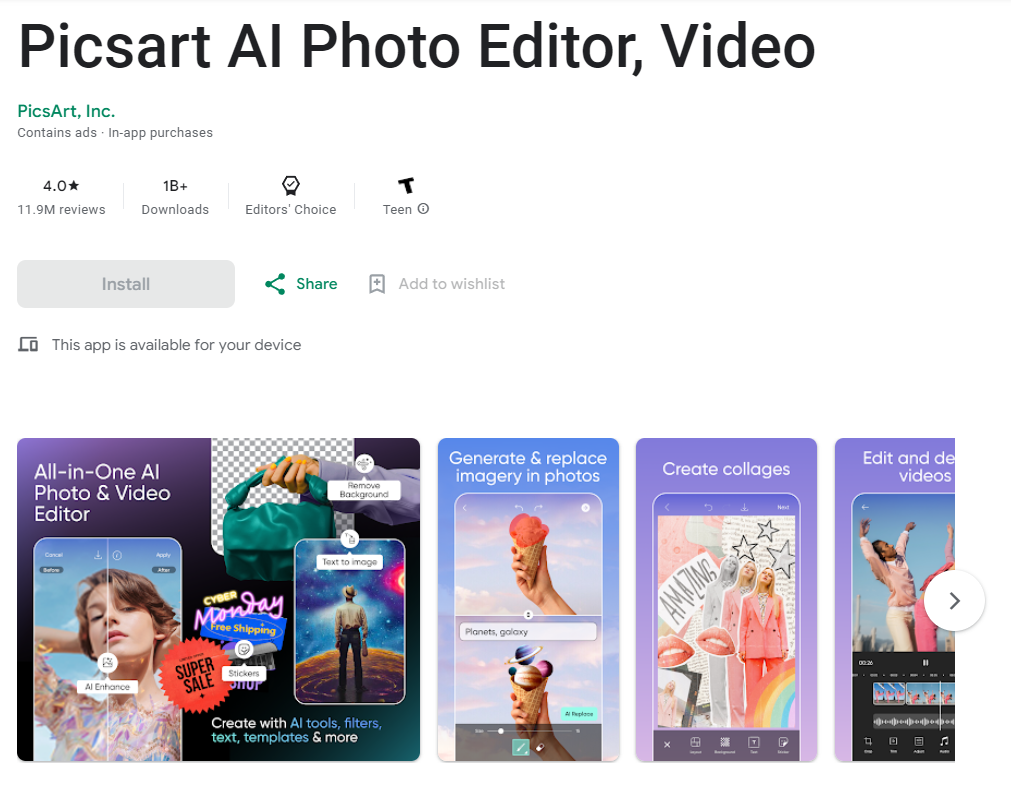Click Add to wishlist text

(451, 284)
